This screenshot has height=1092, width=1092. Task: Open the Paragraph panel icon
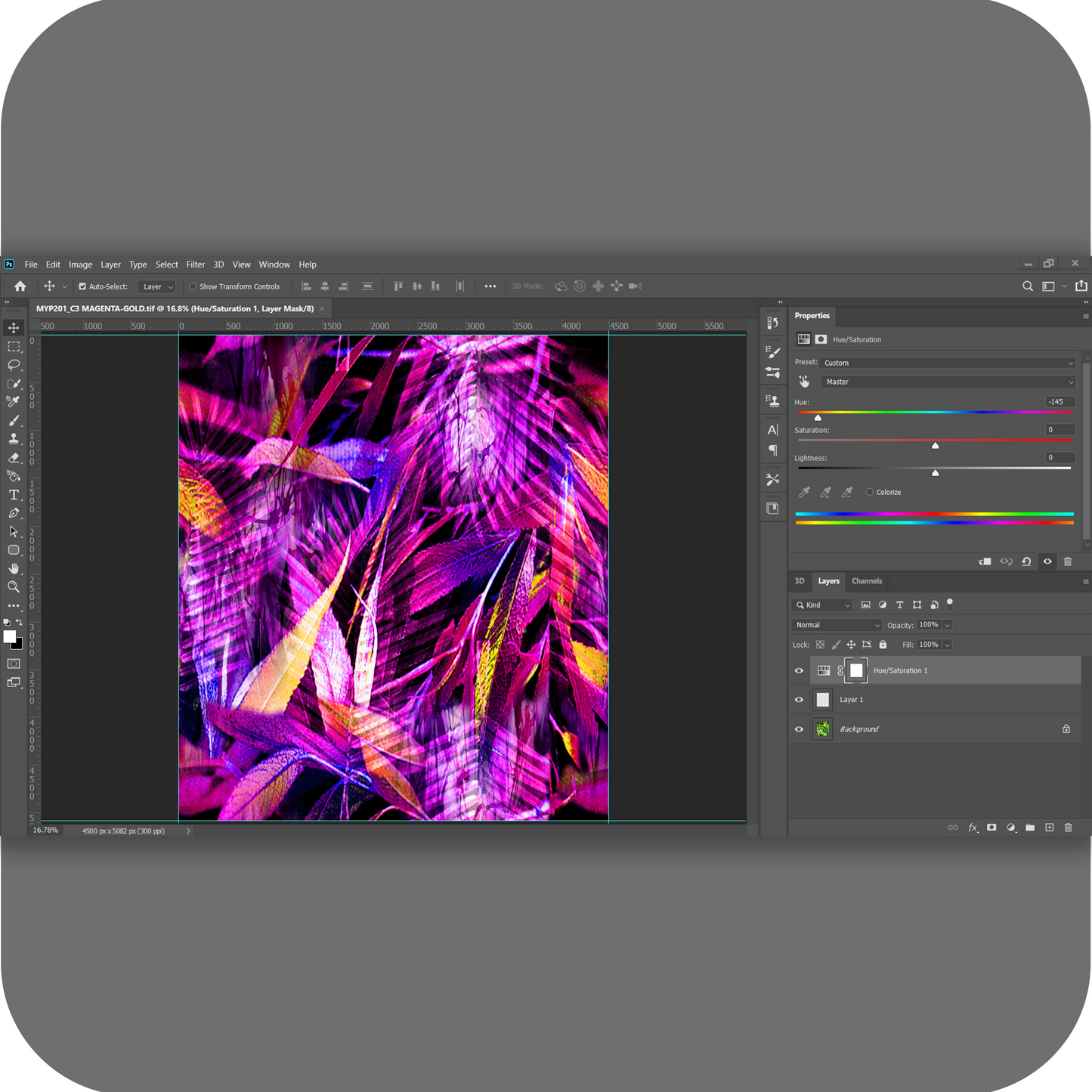tap(772, 450)
